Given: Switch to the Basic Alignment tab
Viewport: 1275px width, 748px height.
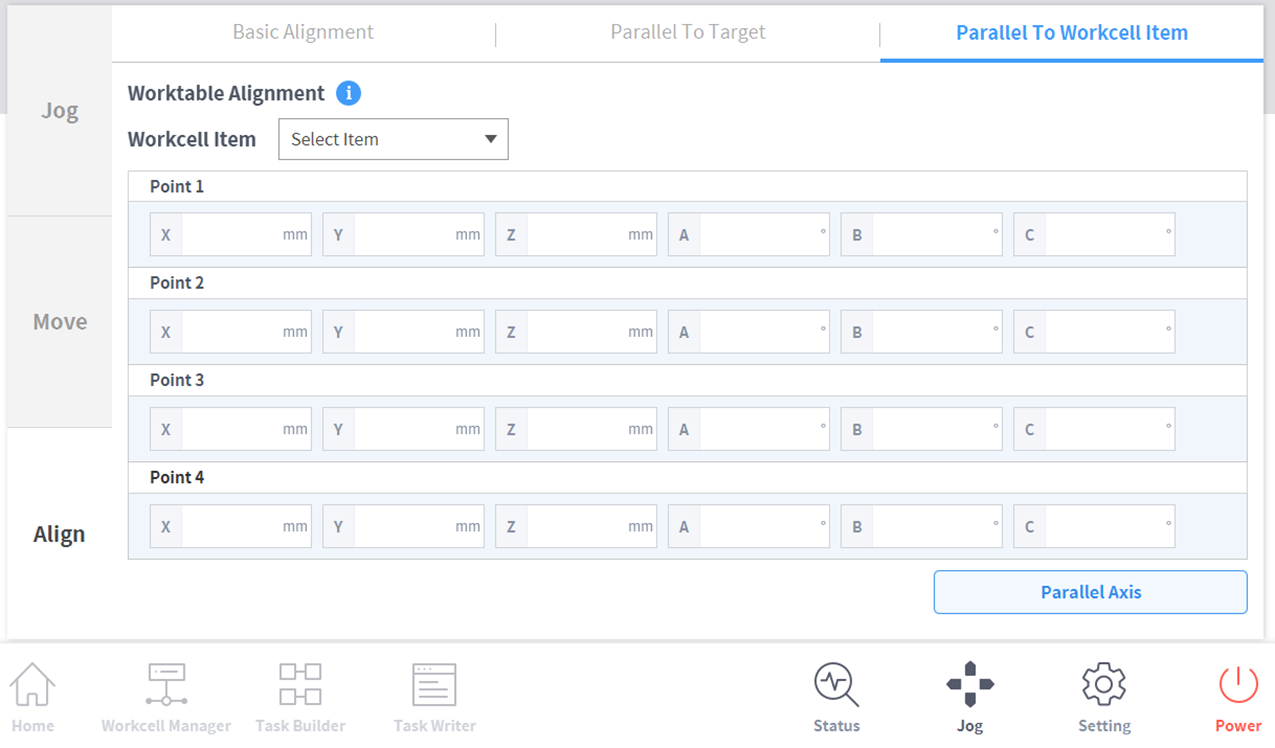Looking at the screenshot, I should coord(303,32).
